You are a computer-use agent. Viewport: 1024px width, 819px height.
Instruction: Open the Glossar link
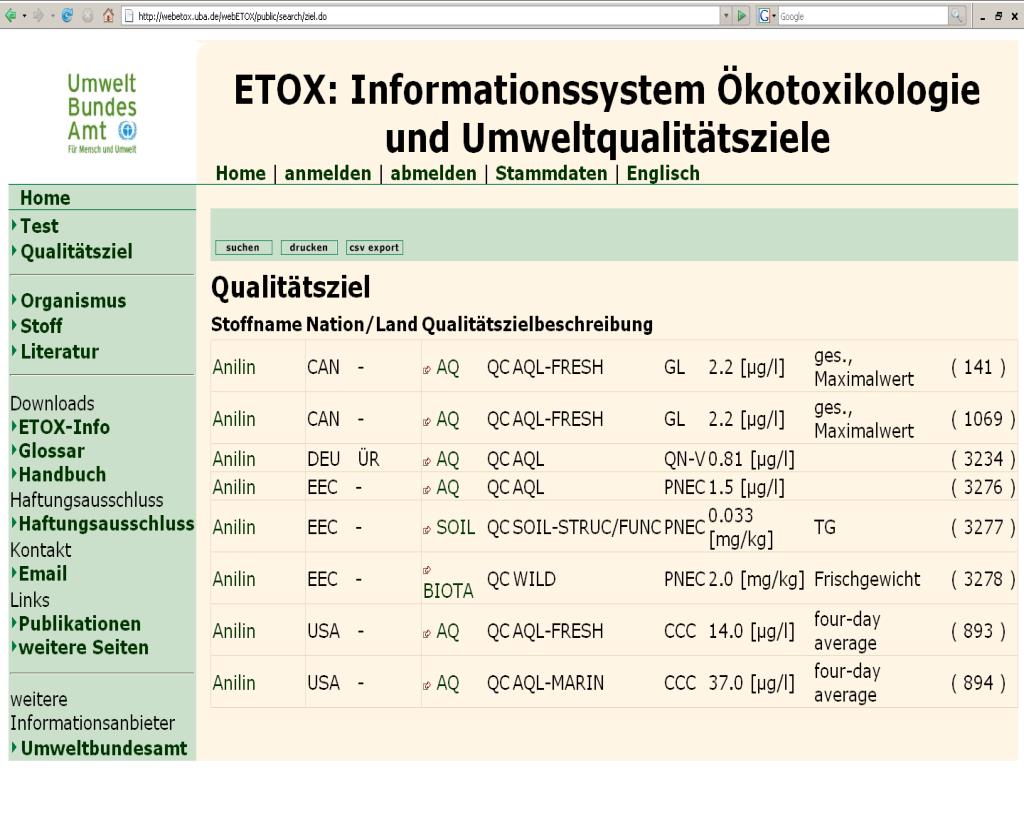click(52, 451)
